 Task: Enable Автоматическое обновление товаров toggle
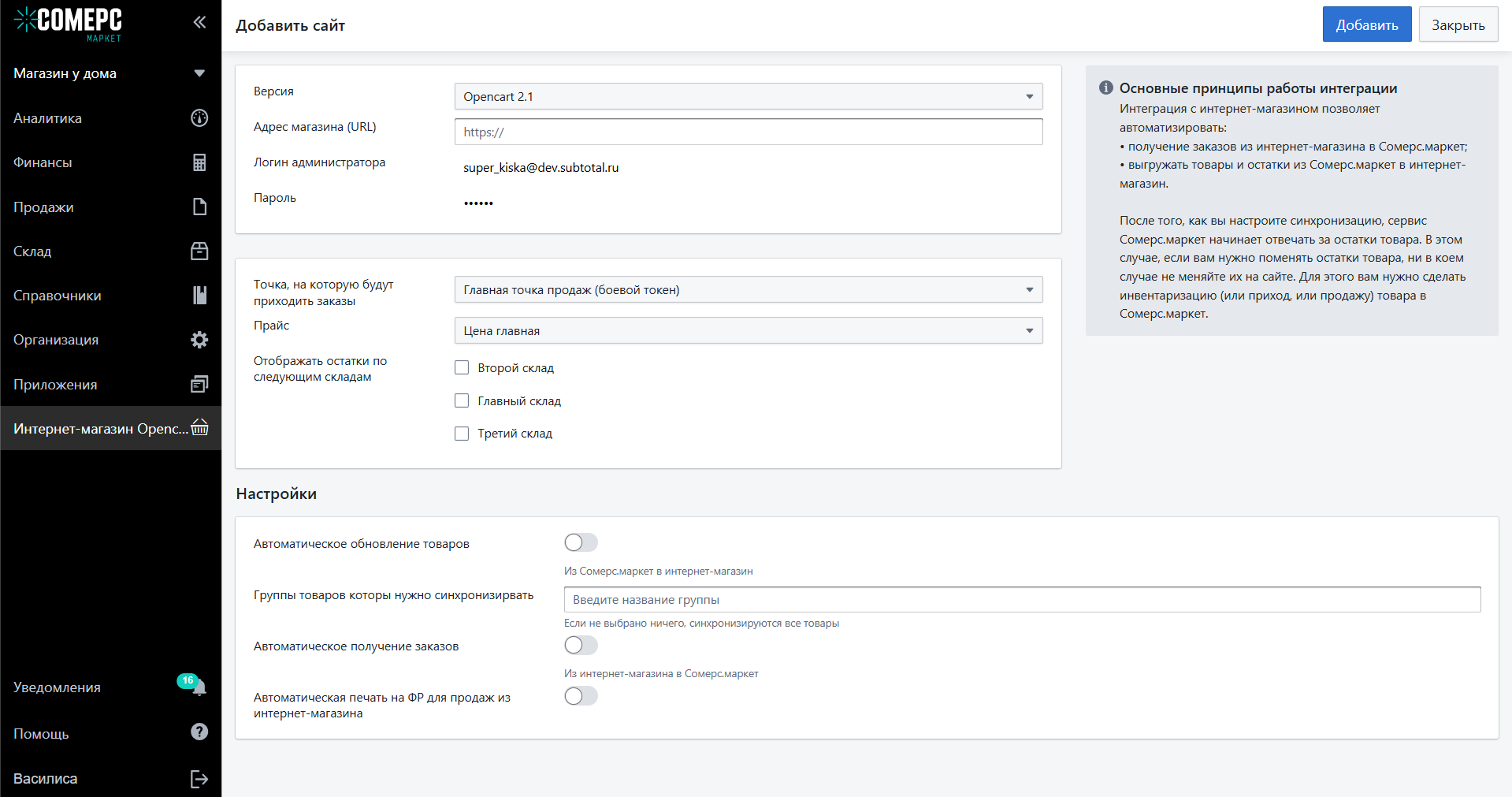click(x=581, y=542)
